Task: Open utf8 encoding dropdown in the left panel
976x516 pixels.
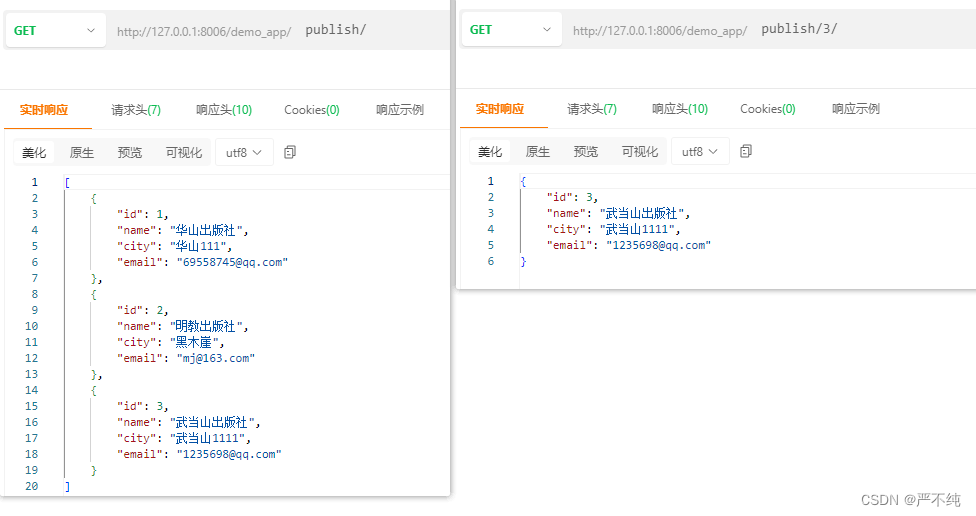Action: (244, 152)
